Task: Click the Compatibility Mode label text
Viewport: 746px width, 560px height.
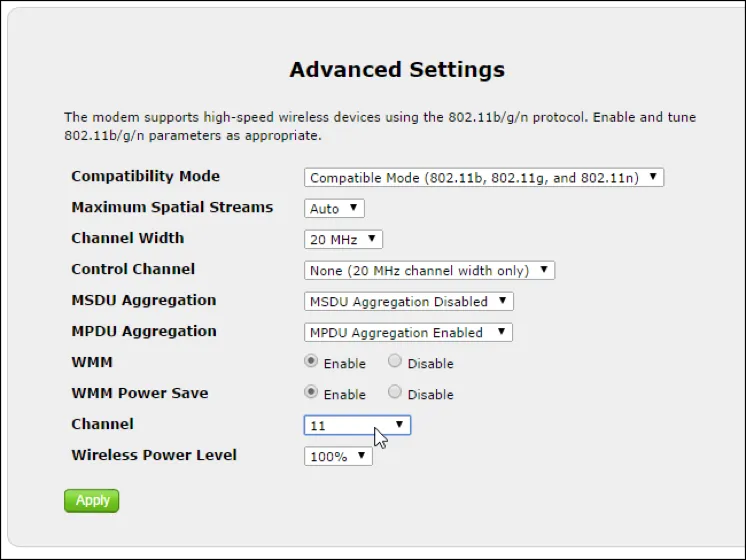Action: pos(145,177)
